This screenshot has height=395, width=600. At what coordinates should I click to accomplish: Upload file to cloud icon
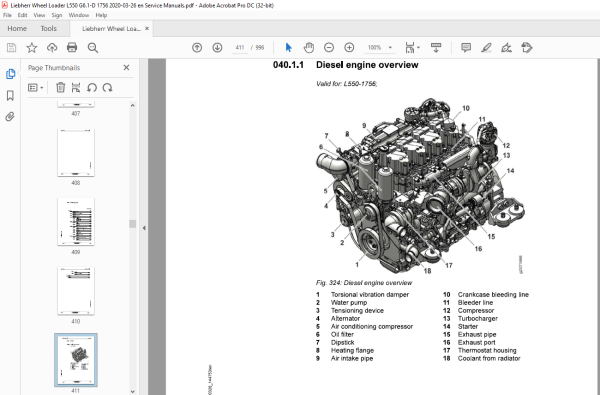52,47
